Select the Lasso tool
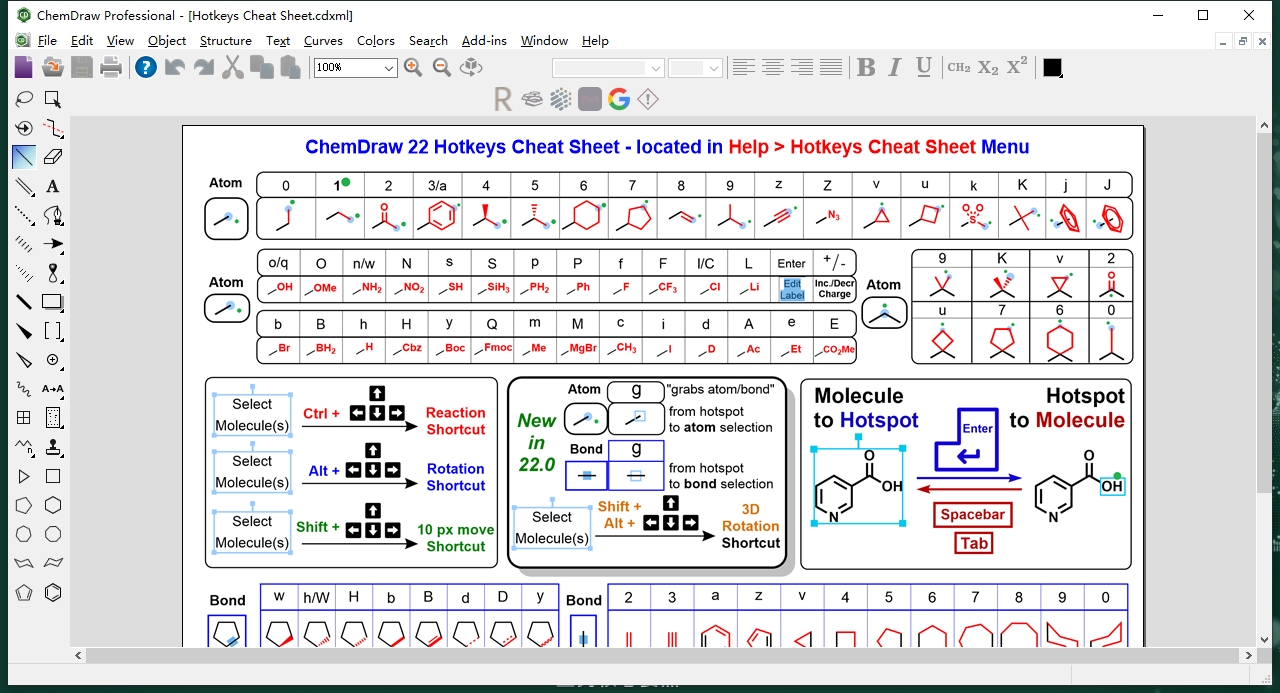 click(24, 99)
